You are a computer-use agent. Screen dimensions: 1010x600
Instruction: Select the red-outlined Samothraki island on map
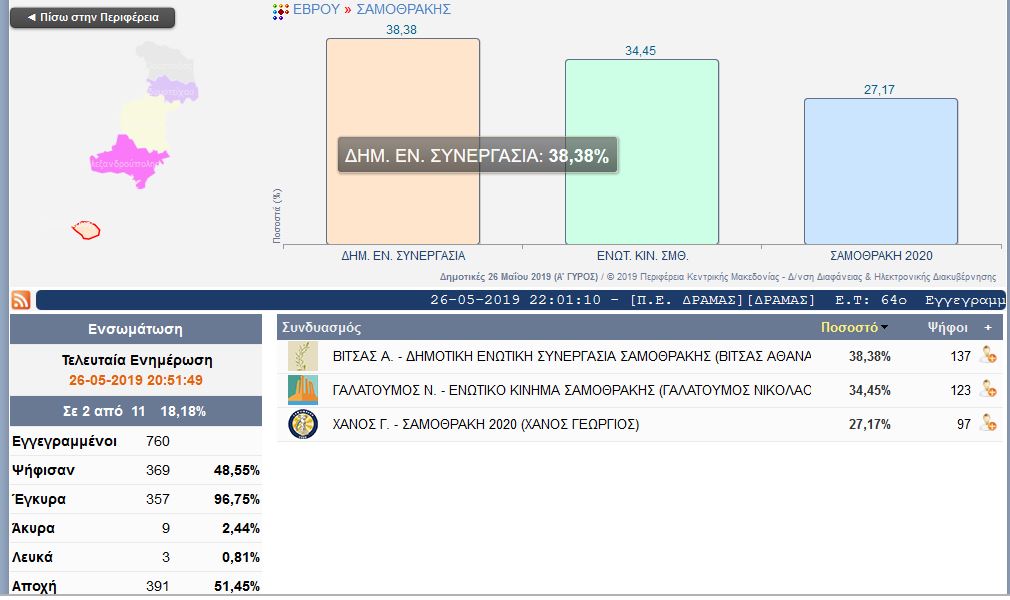click(x=87, y=230)
